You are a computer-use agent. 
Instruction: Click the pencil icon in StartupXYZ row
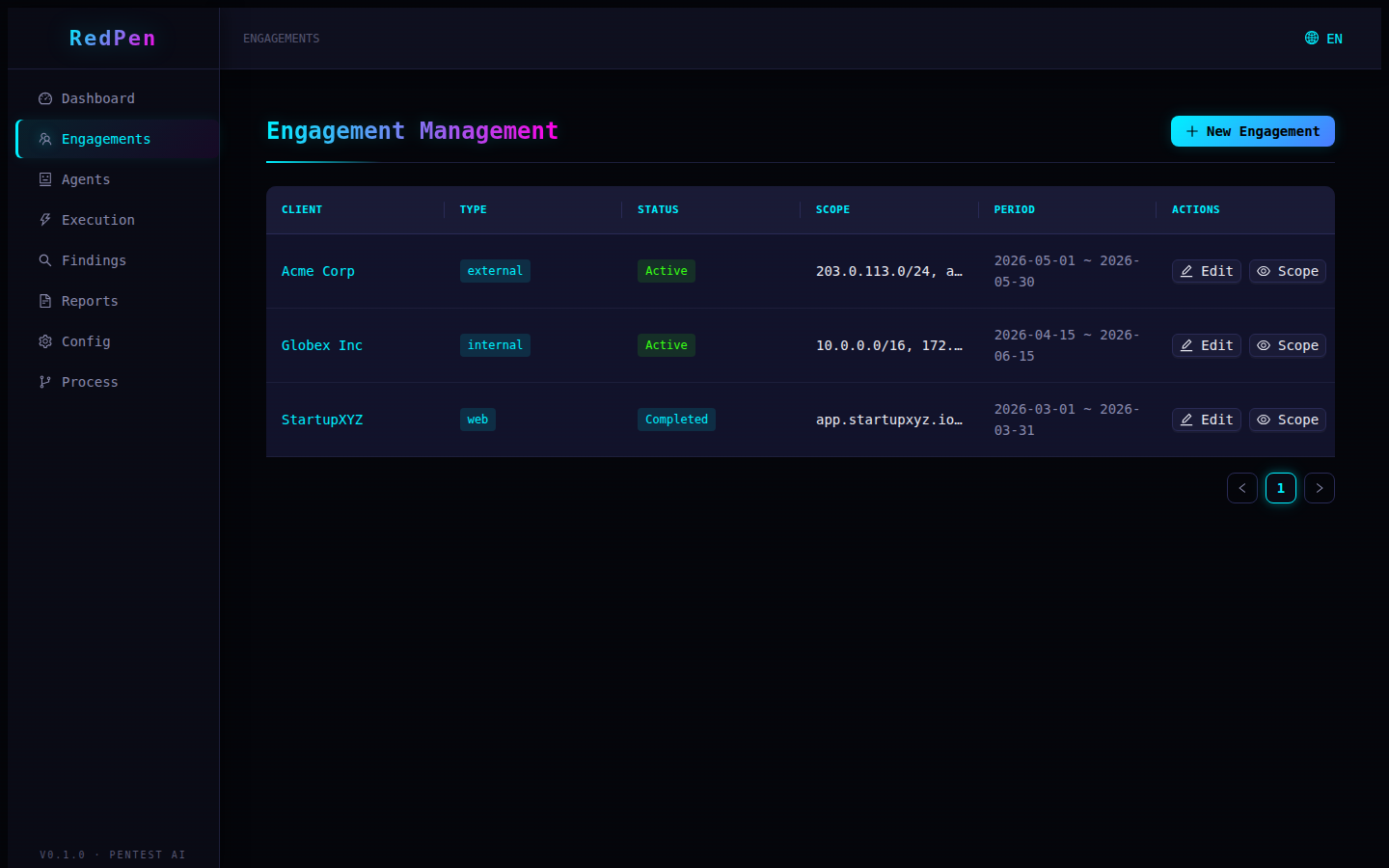point(1187,420)
